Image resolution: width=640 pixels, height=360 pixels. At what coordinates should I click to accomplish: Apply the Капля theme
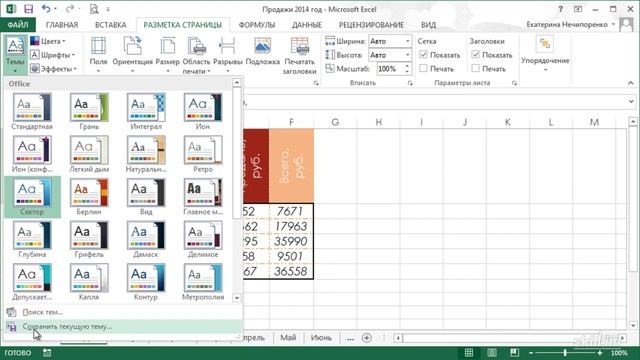click(89, 282)
